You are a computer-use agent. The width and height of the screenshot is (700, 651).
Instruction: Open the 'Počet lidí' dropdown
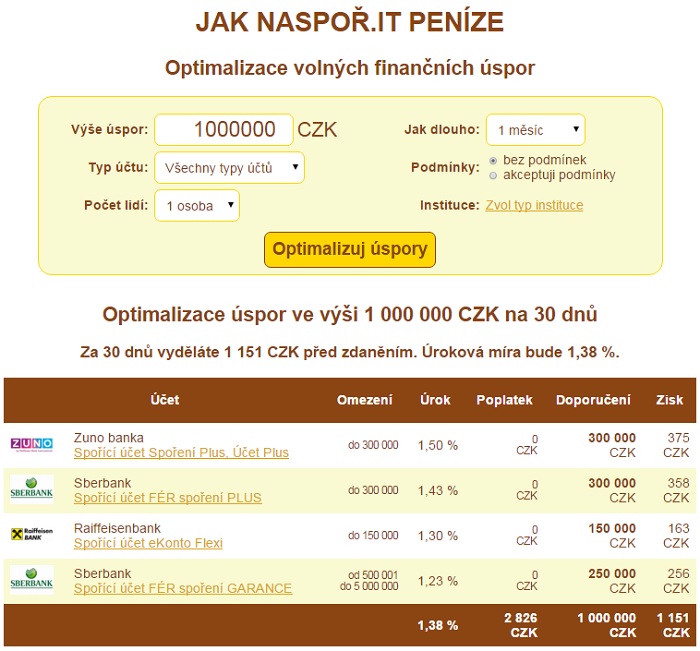pyautogui.click(x=197, y=206)
